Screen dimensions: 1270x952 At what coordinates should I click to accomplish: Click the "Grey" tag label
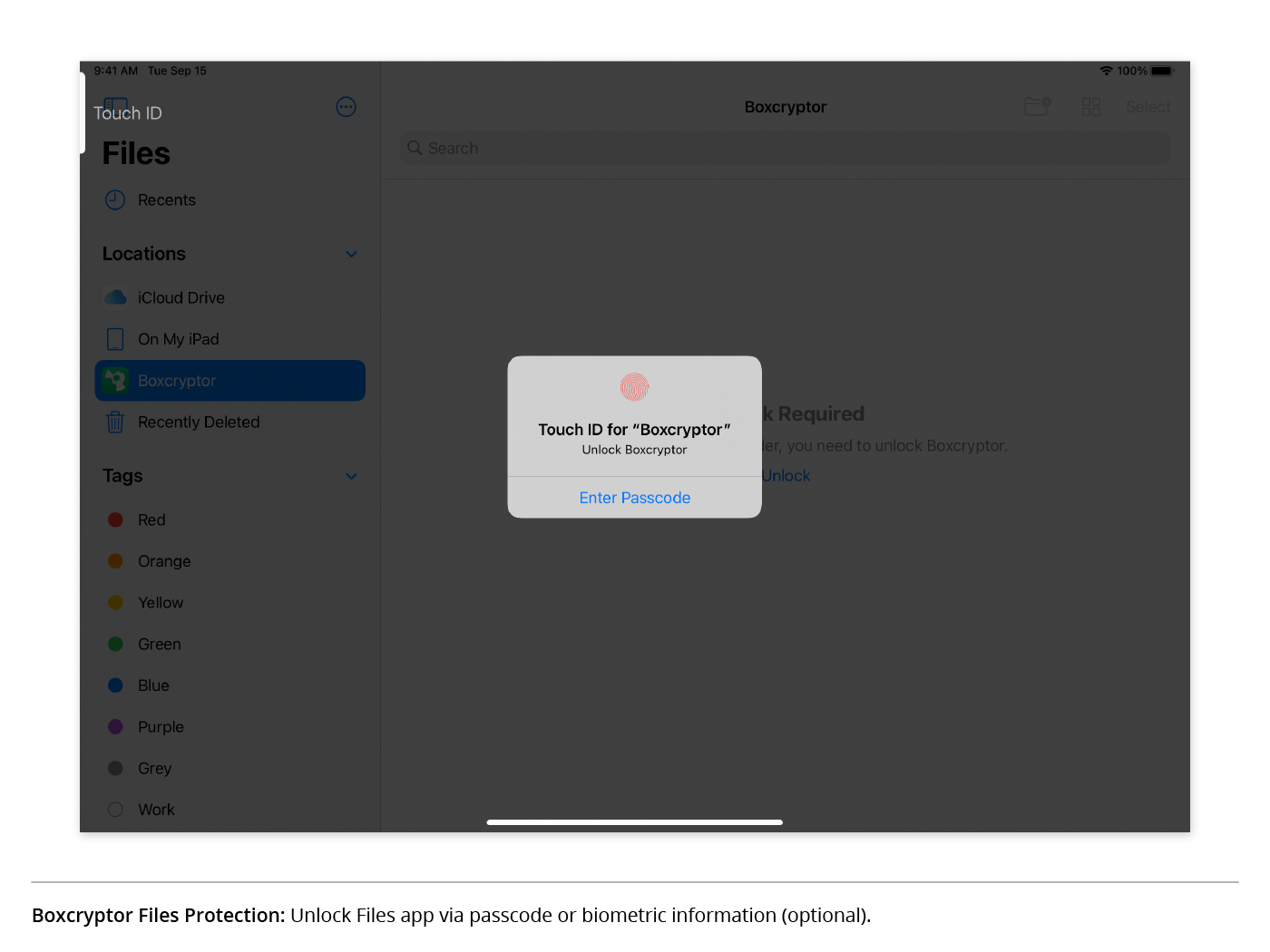(x=154, y=768)
